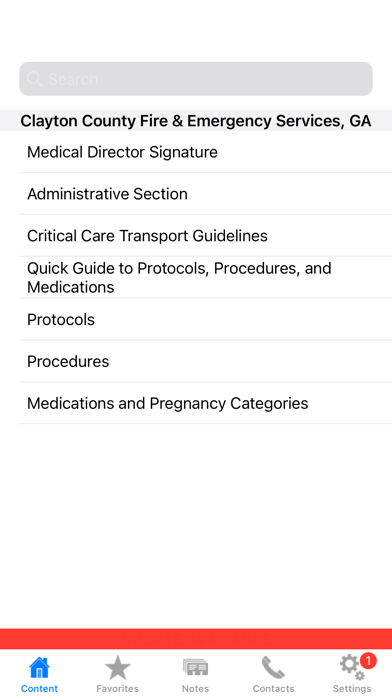Open Medications and Pregnancy Categories
Image resolution: width=392 pixels, height=696 pixels.
[206, 403]
